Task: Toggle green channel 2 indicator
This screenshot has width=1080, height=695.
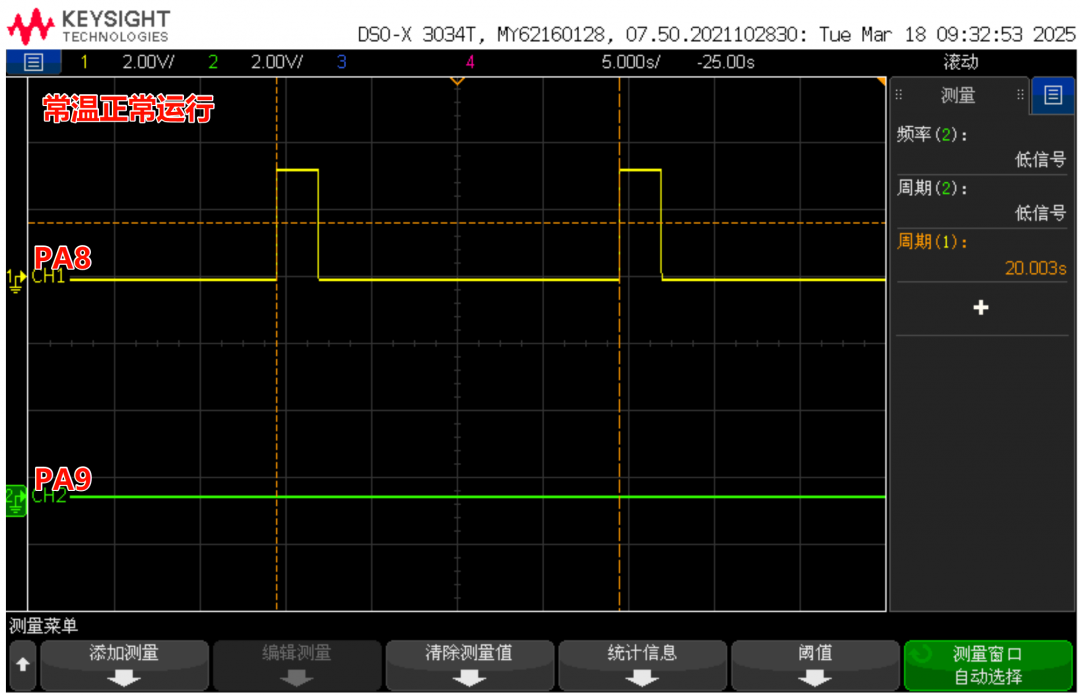Action: [x=212, y=62]
